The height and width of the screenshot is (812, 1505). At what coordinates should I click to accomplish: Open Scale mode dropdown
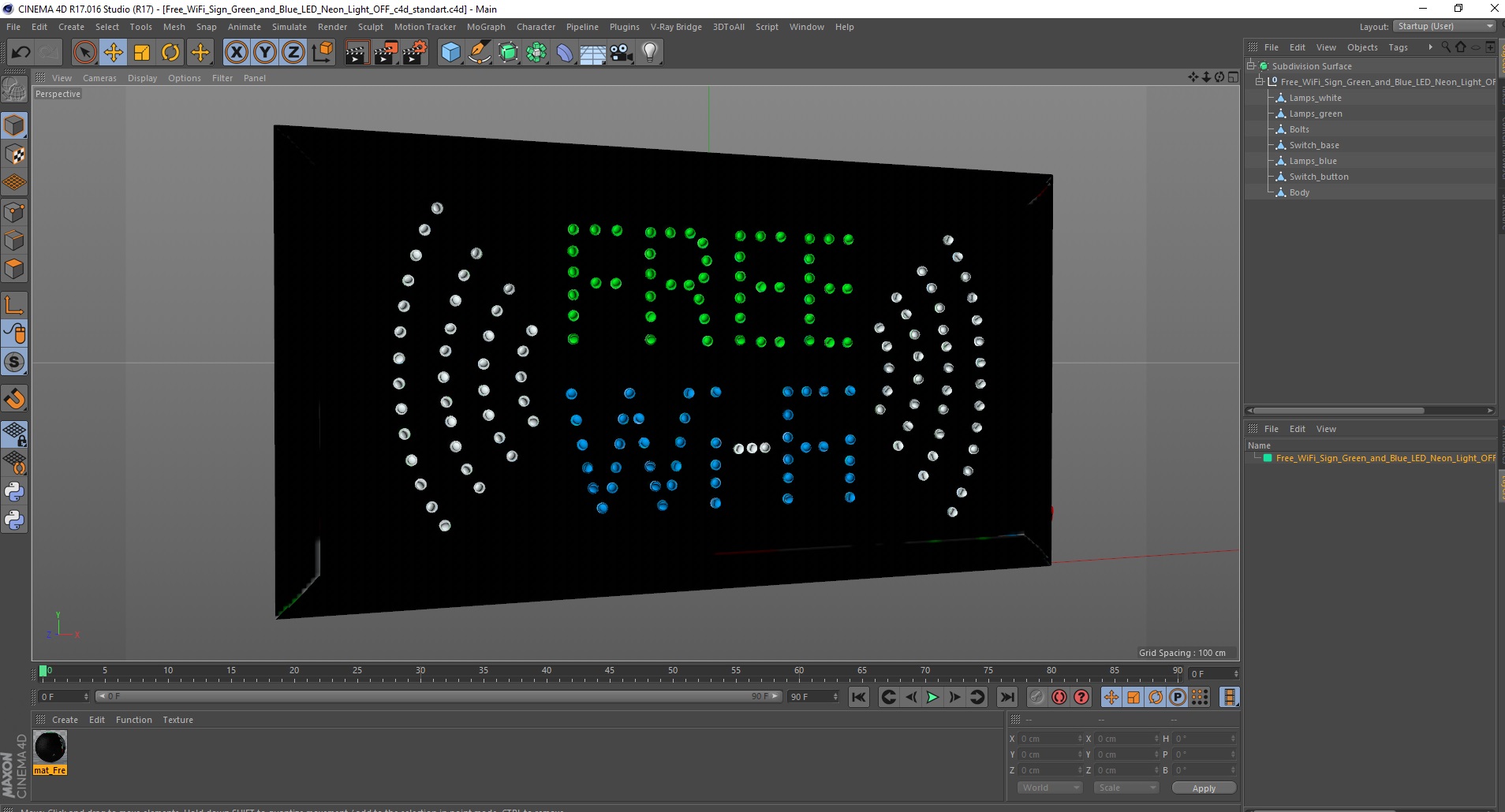pos(1126,788)
